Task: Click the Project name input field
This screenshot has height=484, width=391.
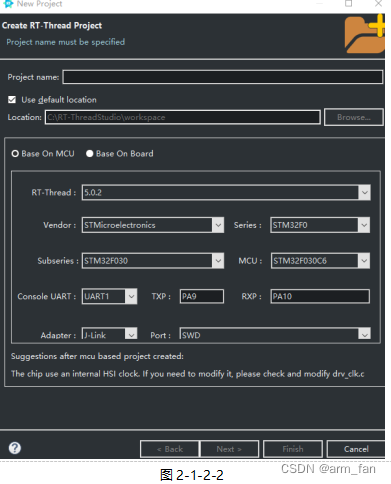Action: 223,77
